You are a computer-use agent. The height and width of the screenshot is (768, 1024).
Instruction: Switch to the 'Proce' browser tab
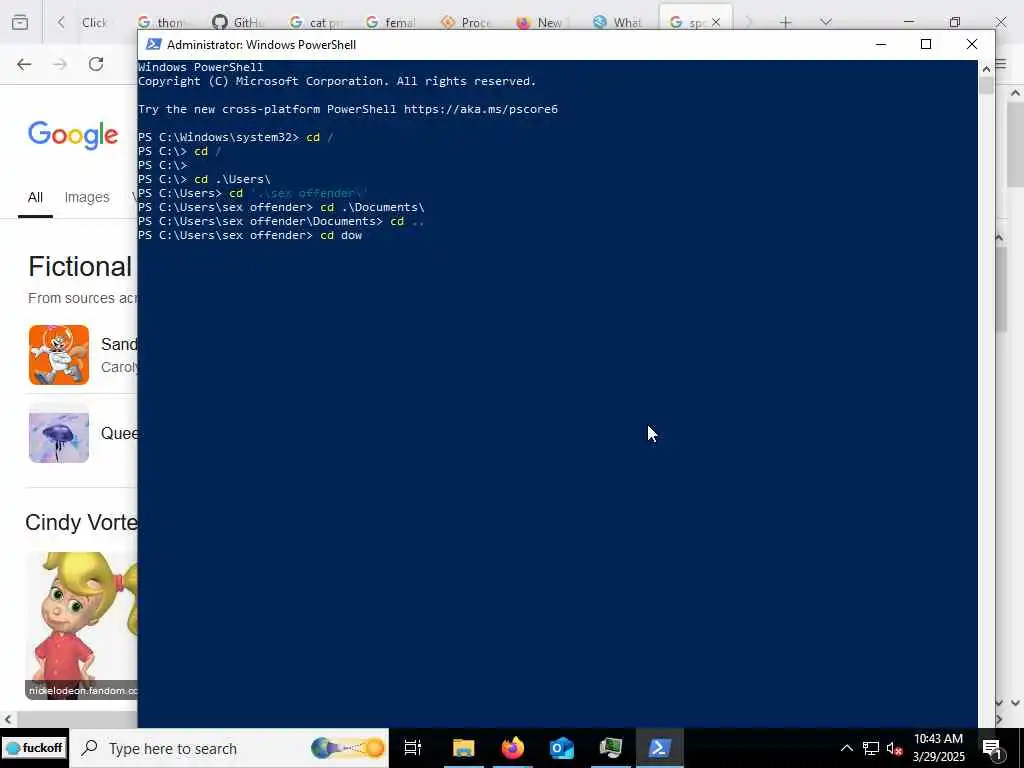[466, 22]
